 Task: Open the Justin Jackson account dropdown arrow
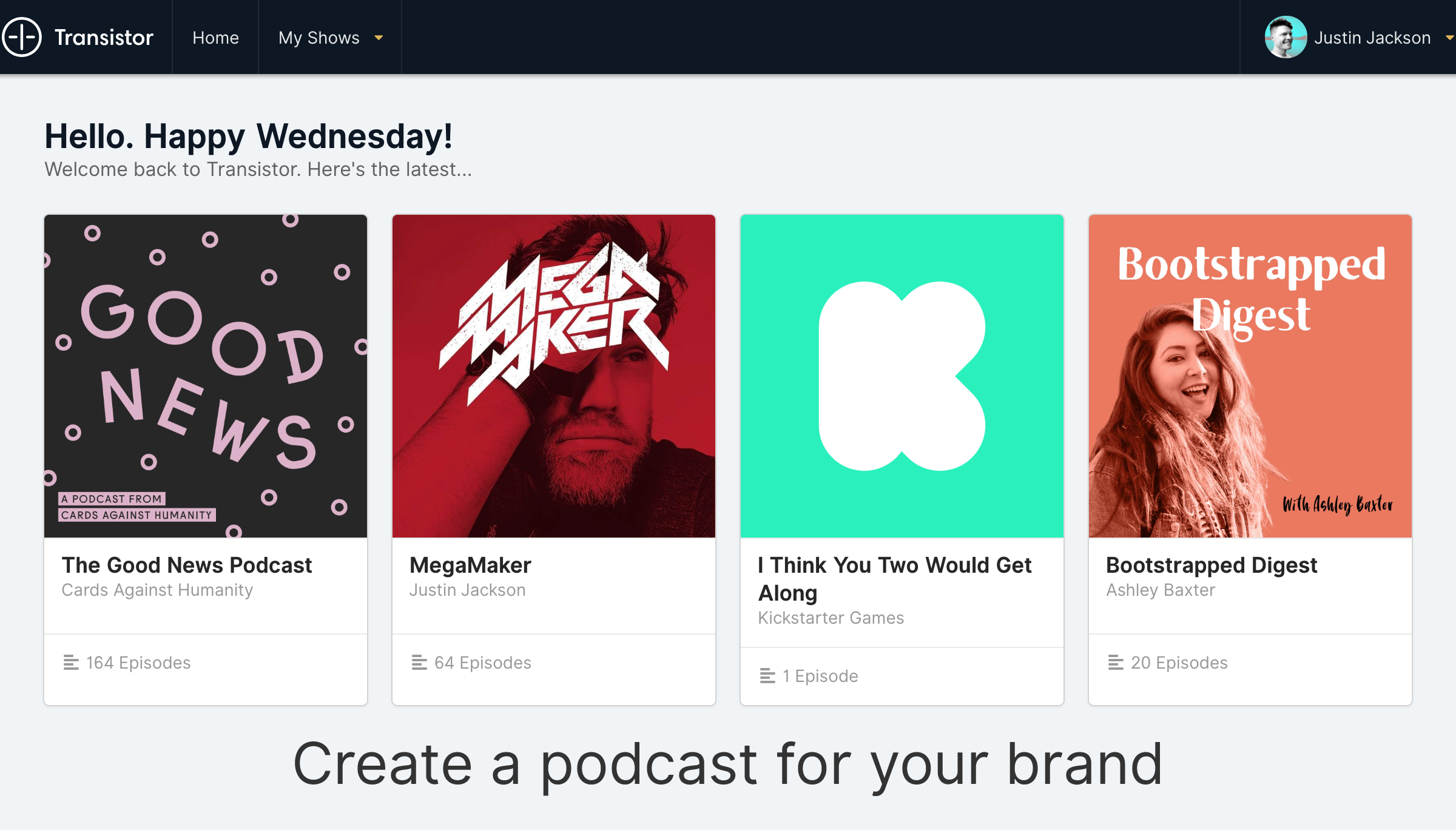click(1449, 38)
